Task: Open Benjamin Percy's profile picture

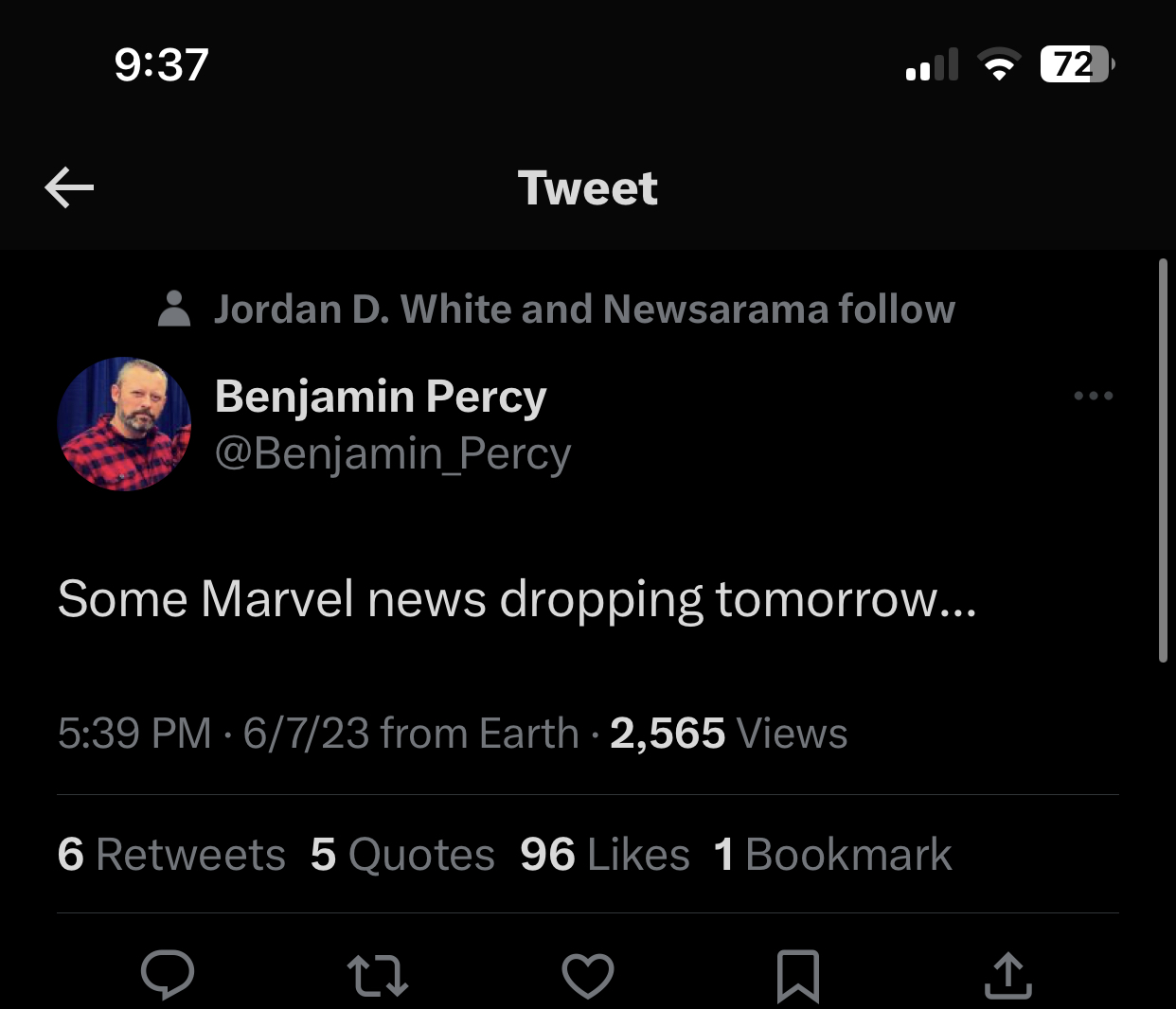Action: [124, 423]
